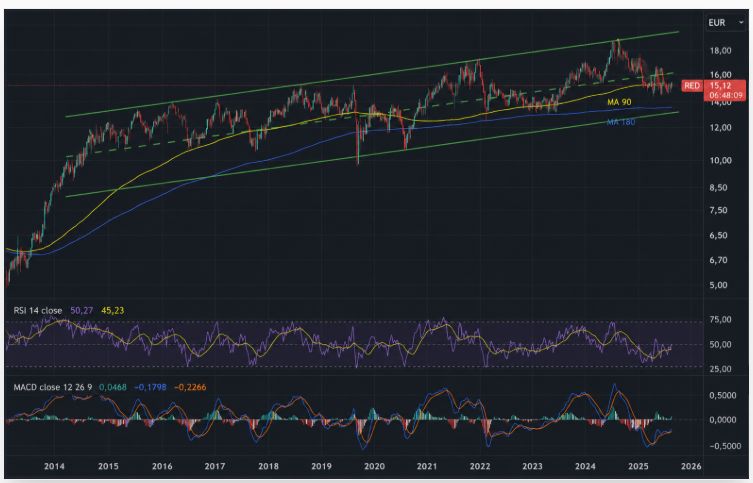
Task: Click the RSI 50,00 scale label
Action: (720, 345)
